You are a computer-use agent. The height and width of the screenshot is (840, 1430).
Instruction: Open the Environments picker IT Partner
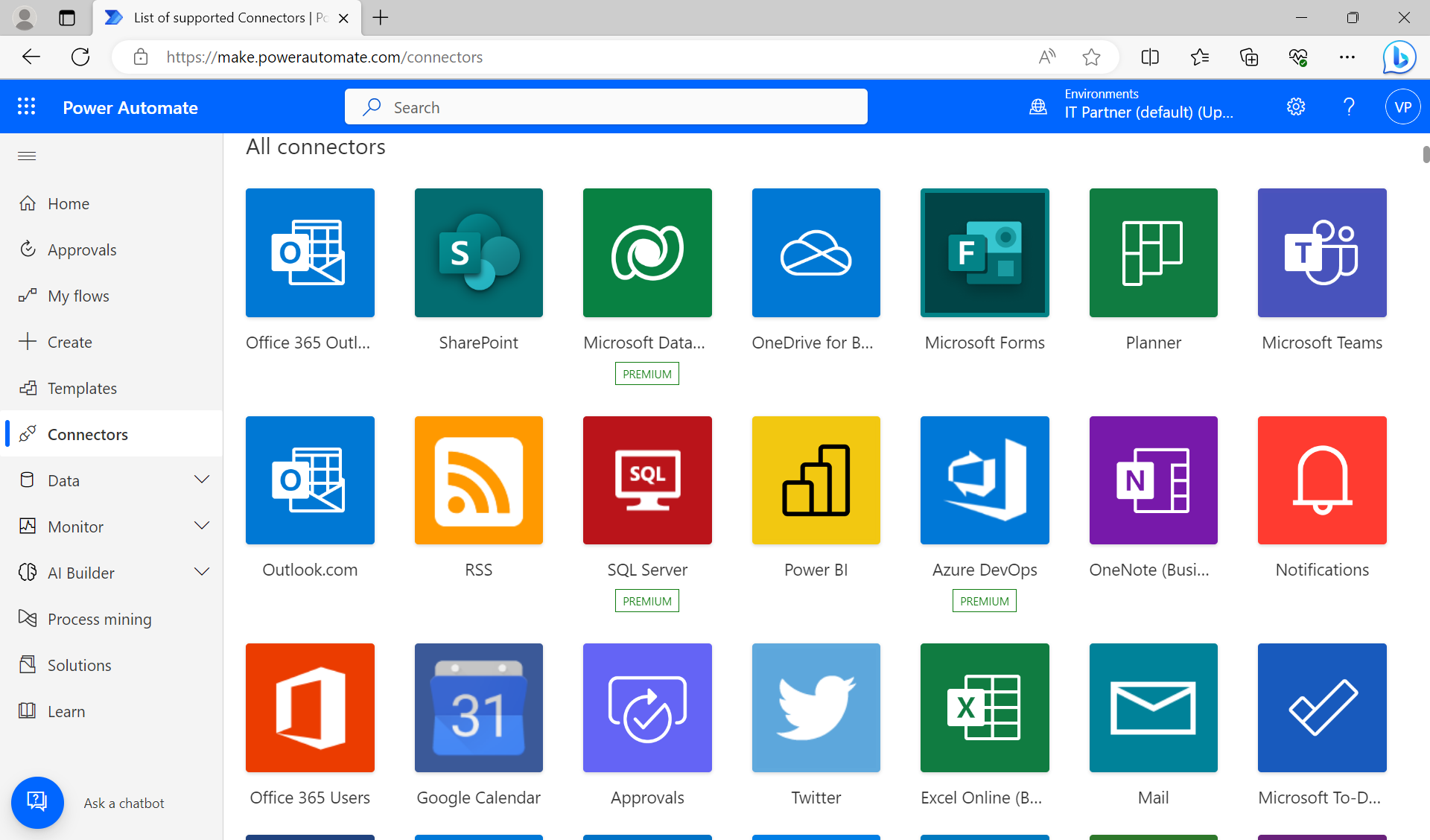tap(1147, 104)
